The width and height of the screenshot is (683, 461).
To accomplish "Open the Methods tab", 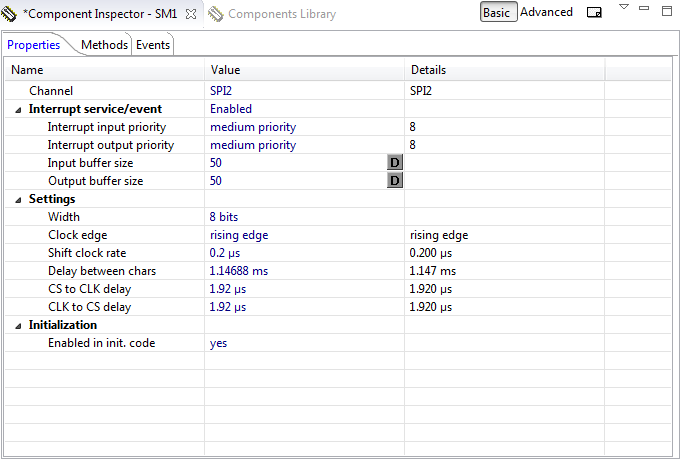I will point(104,45).
